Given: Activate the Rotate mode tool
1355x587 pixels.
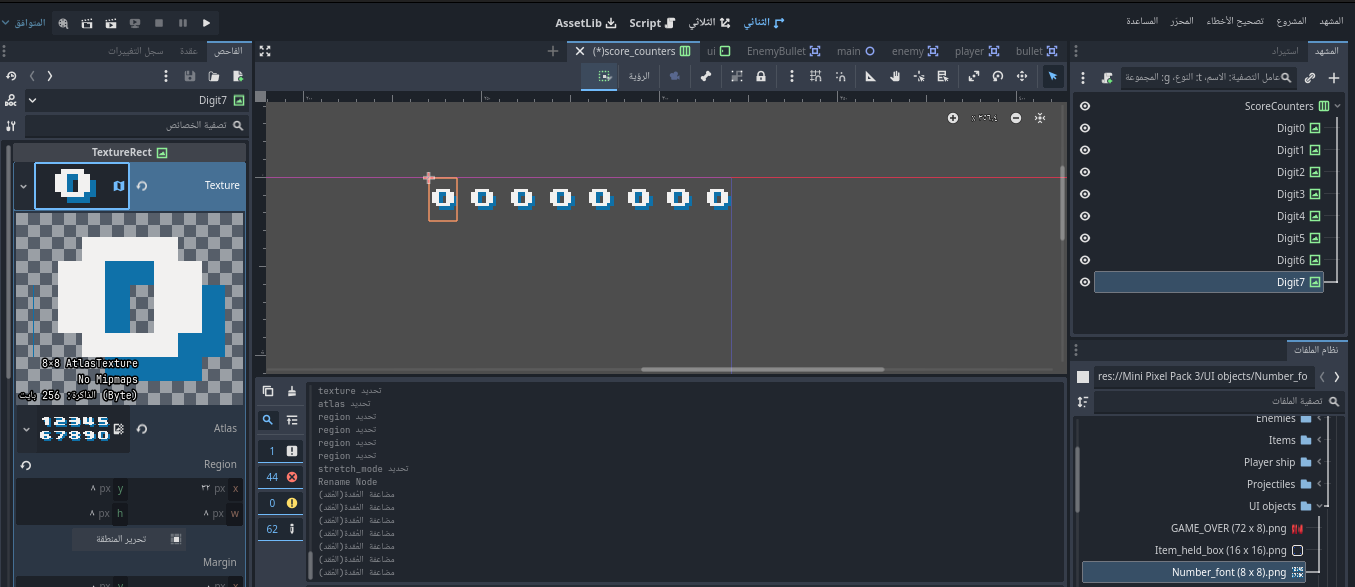Looking at the screenshot, I should pos(997,76).
